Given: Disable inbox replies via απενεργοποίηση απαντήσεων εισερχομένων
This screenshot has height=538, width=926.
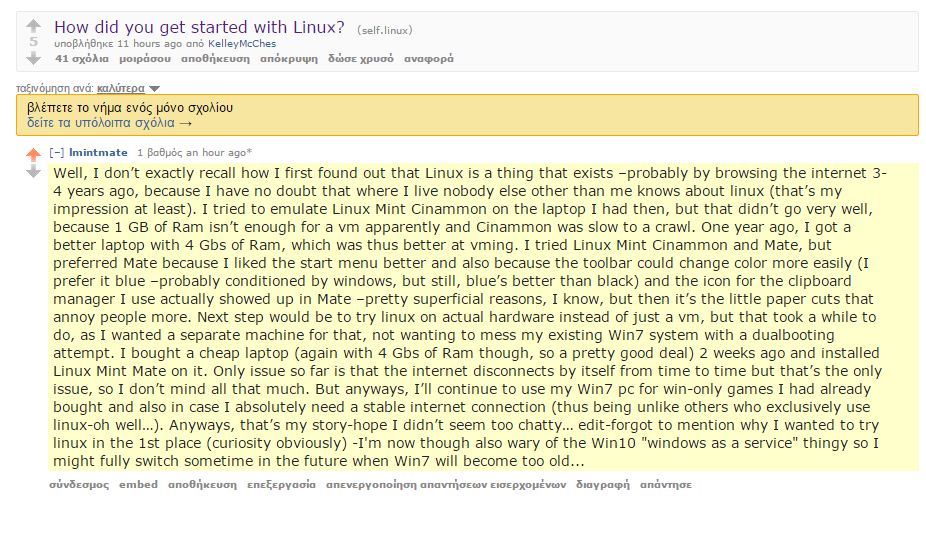Looking at the screenshot, I should [446, 485].
